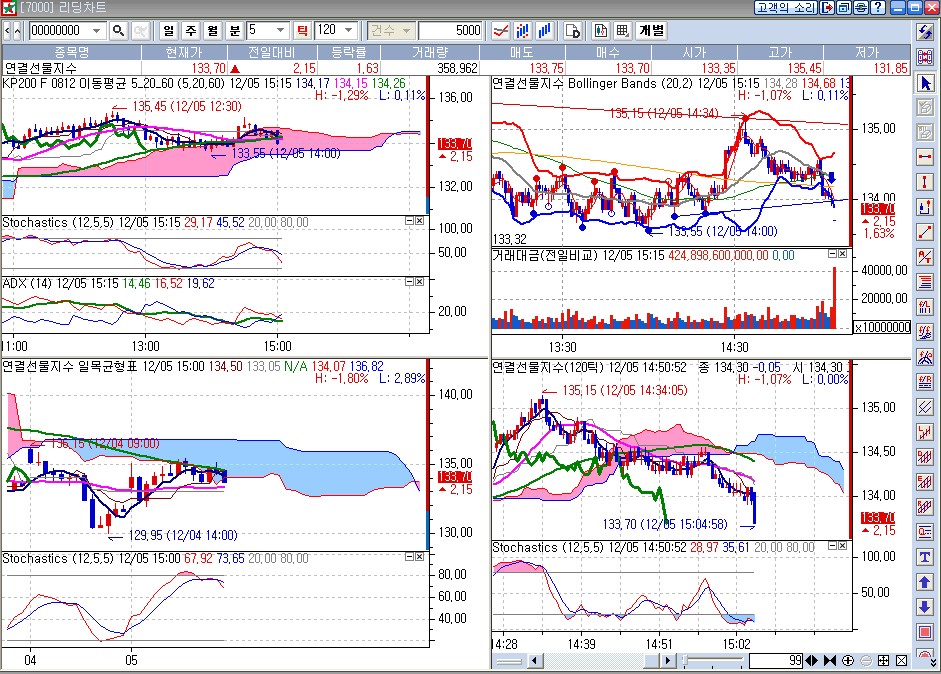941x674 pixels.
Task: Click the 고객의 소리 button in title bar
Action: [x=785, y=7]
